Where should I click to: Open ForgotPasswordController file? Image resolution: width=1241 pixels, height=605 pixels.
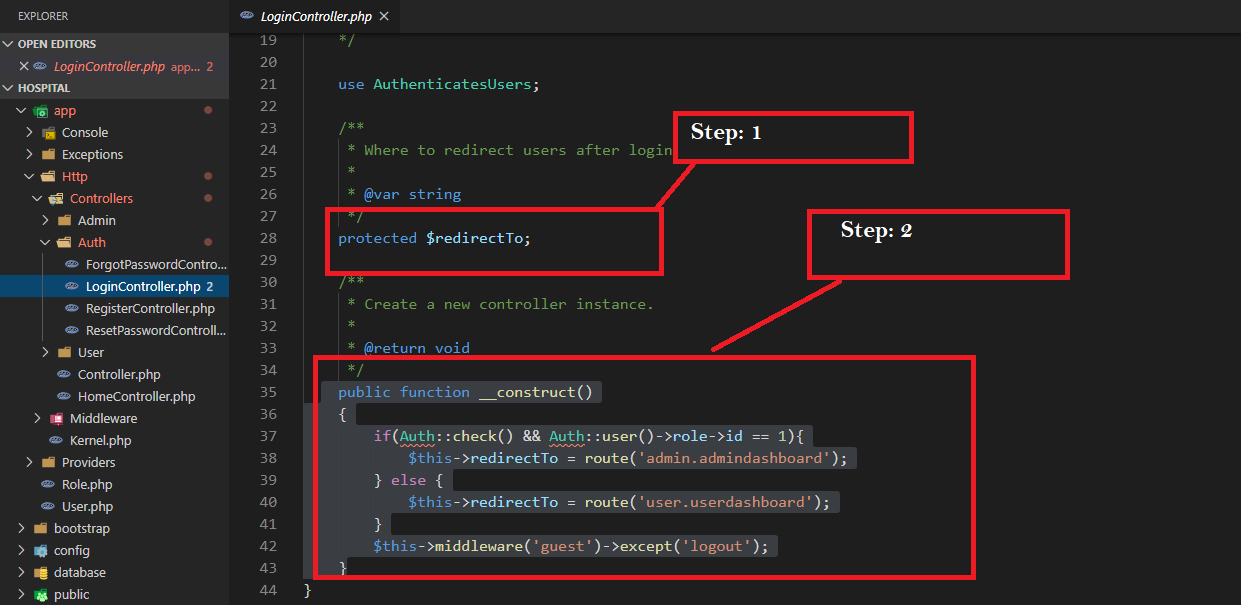pyautogui.click(x=155, y=265)
